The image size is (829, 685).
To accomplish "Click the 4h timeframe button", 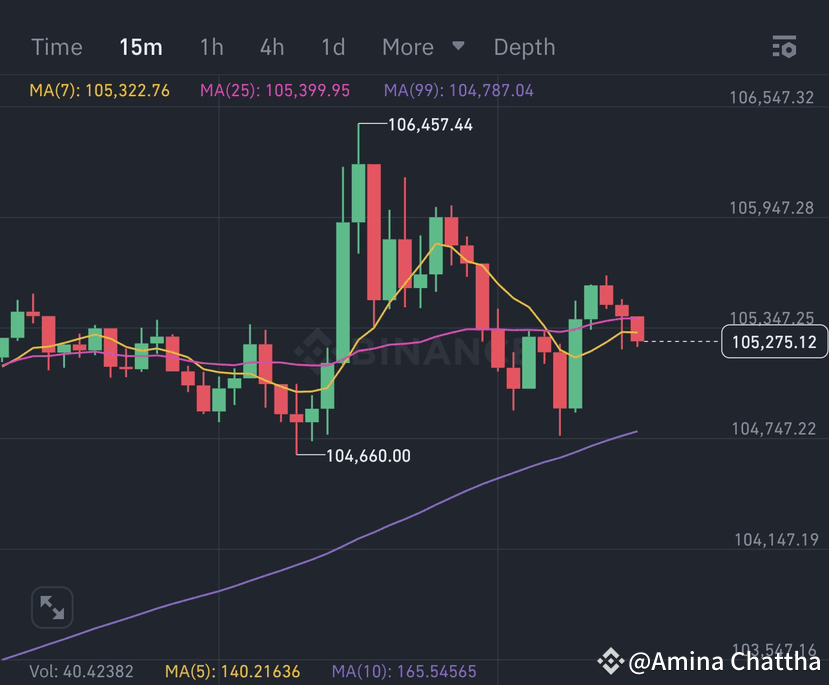I will (271, 47).
